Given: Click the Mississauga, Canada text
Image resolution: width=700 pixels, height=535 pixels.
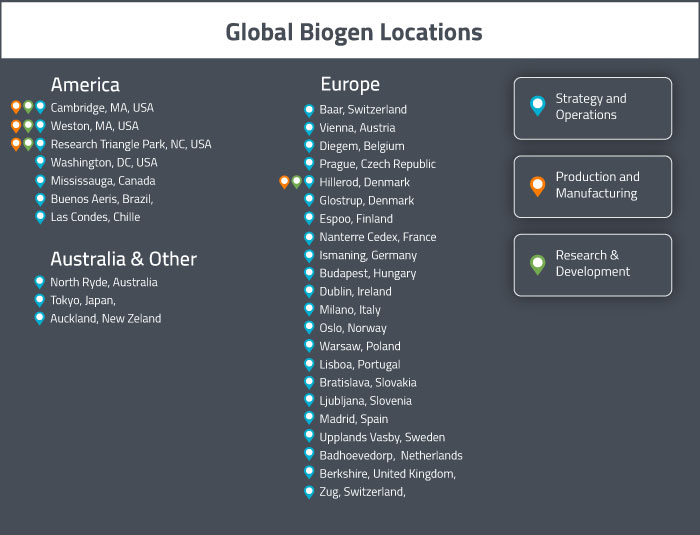Looking at the screenshot, I should click(x=103, y=181).
